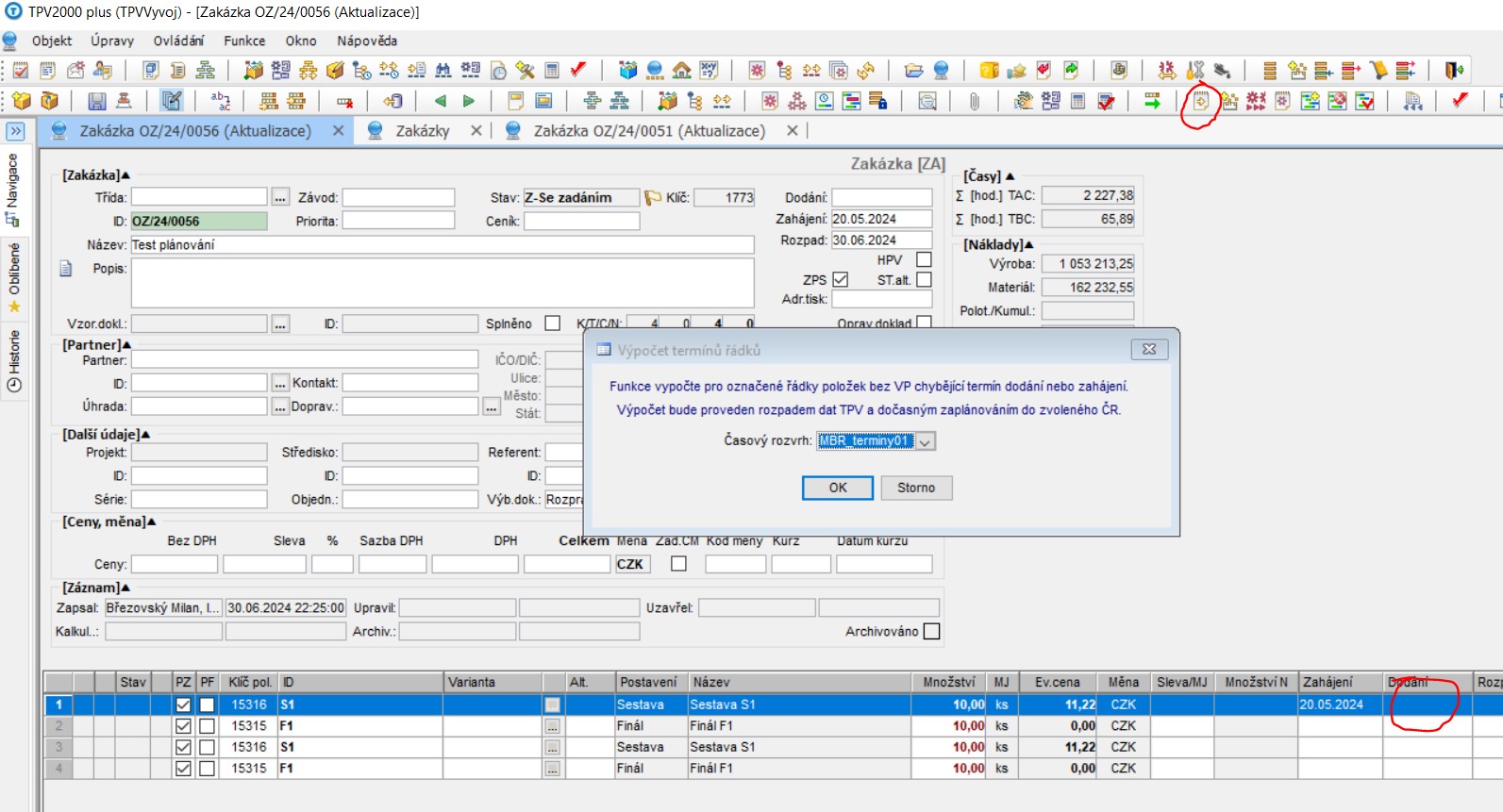Image resolution: width=1503 pixels, height=812 pixels.
Task: Collapse the [Další údaje] section
Action: point(145,435)
